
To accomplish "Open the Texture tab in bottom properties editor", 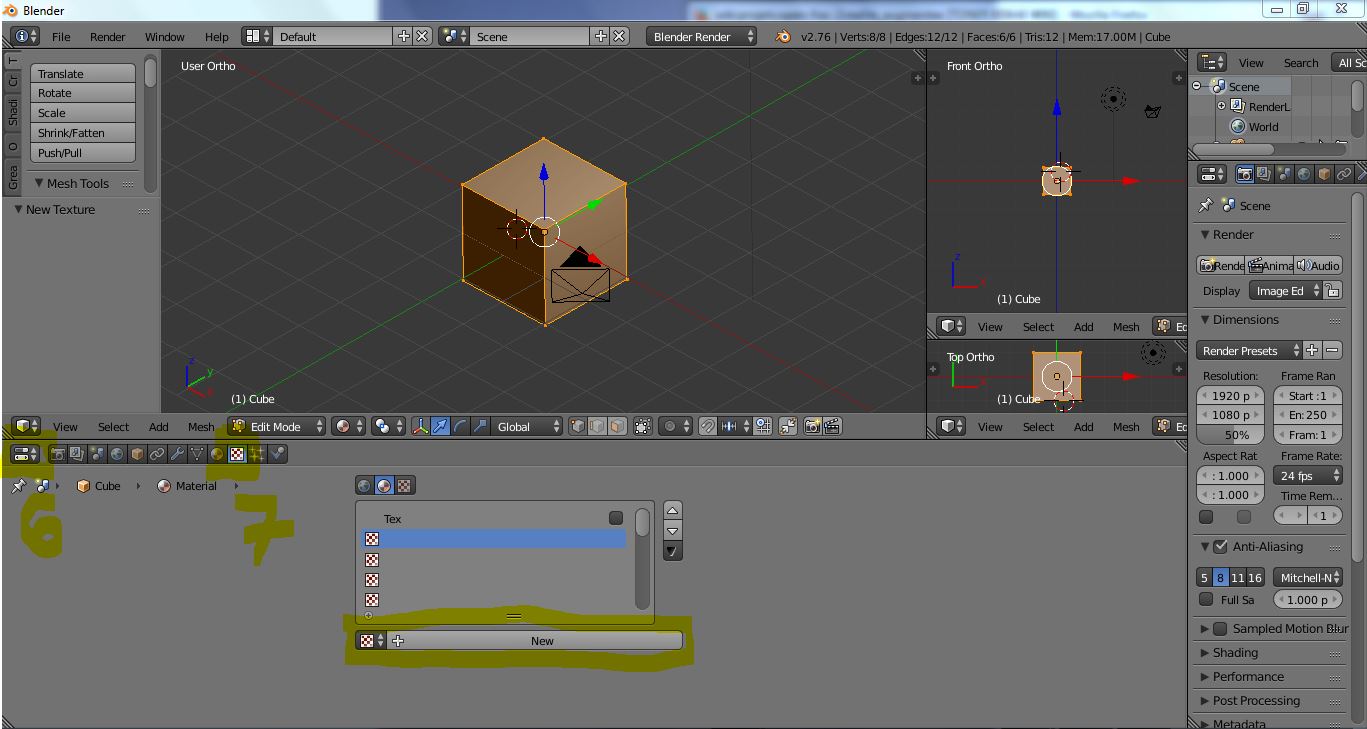I will pyautogui.click(x=237, y=454).
